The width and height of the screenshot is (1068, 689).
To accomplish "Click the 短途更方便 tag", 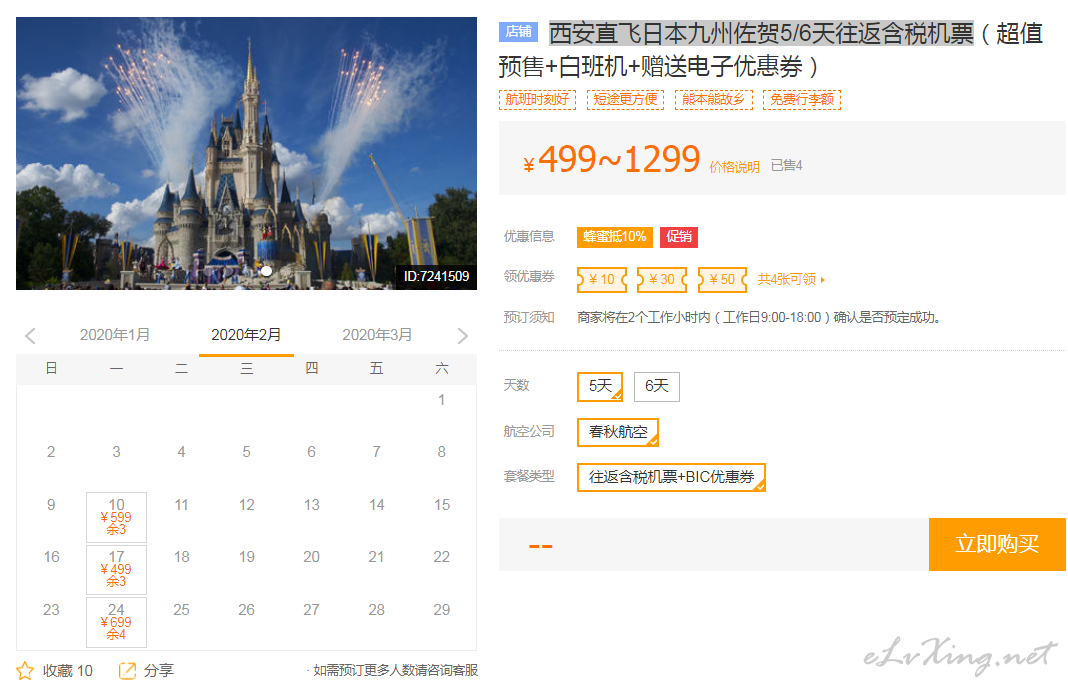I will (625, 99).
